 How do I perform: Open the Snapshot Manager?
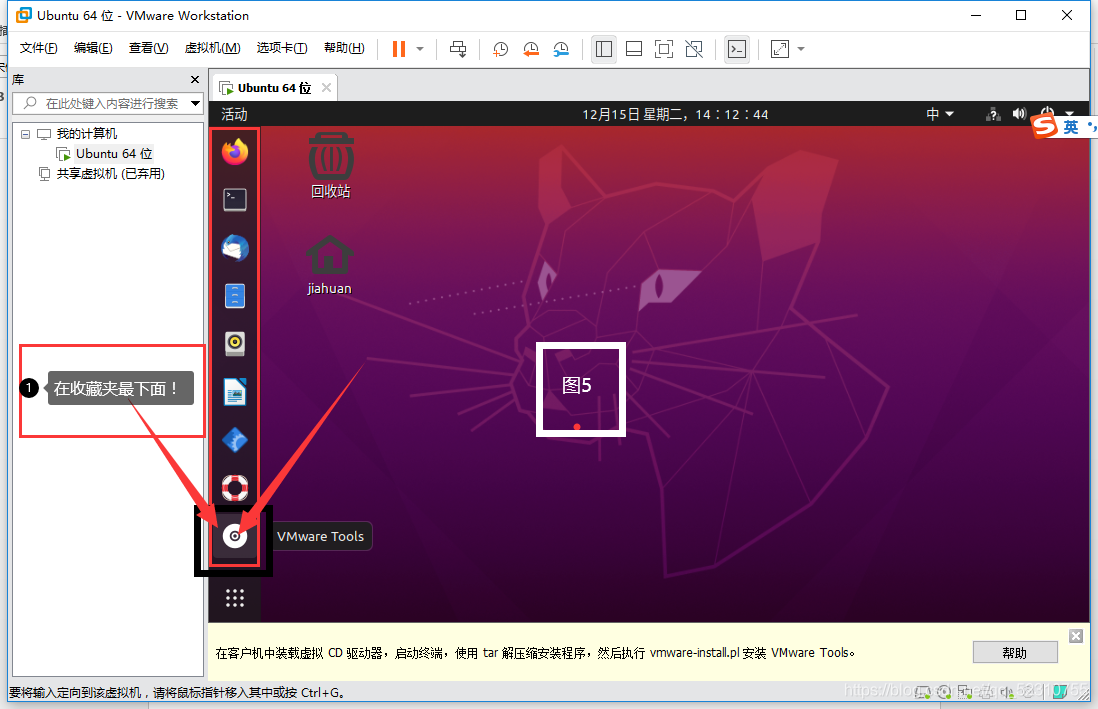tap(562, 48)
